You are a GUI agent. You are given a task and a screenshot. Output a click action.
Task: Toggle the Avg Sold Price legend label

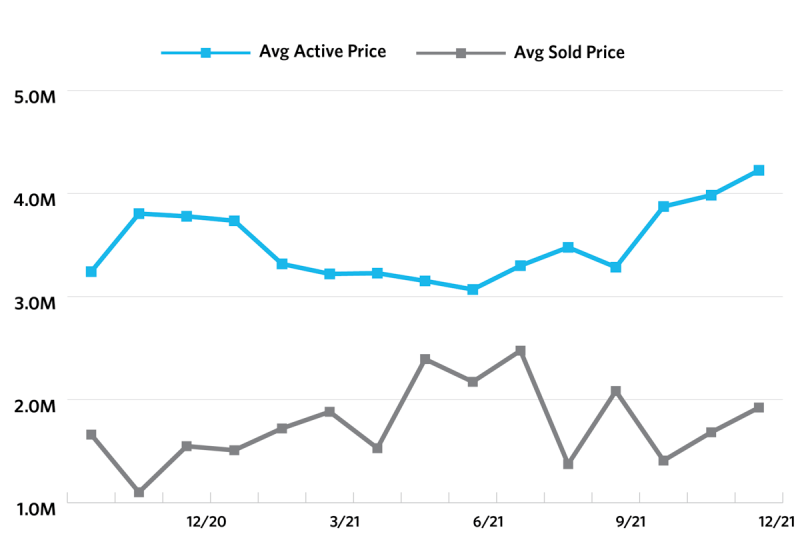point(568,52)
